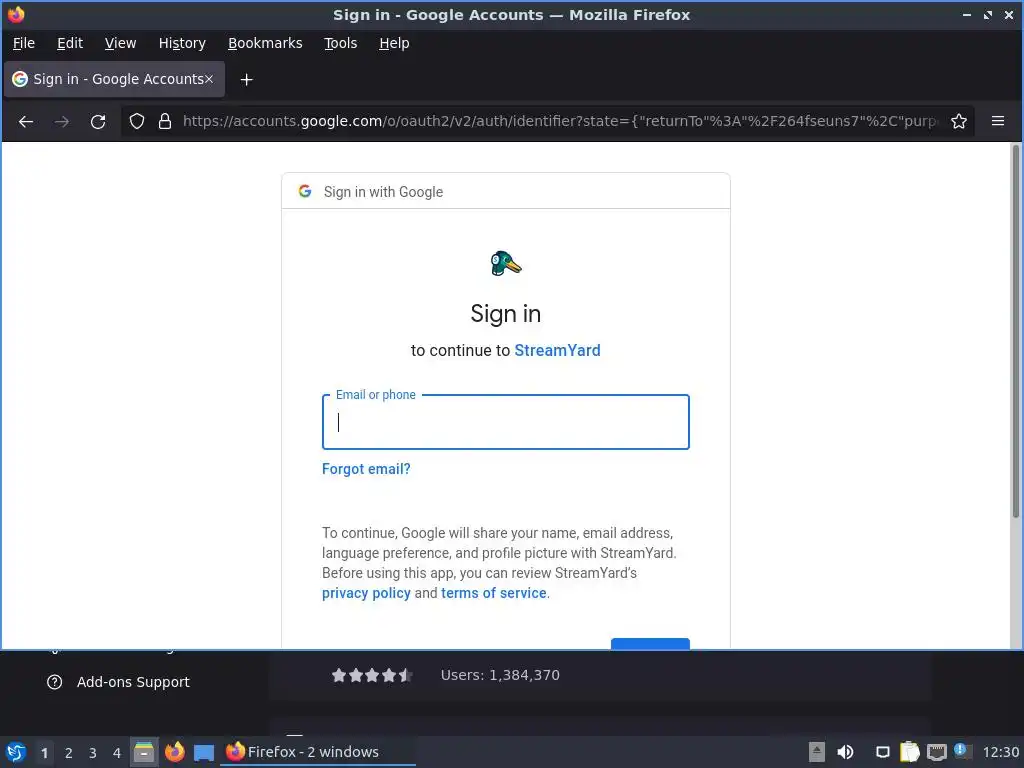Image resolution: width=1024 pixels, height=768 pixels.
Task: Click the star rating in background window
Action: [372, 675]
